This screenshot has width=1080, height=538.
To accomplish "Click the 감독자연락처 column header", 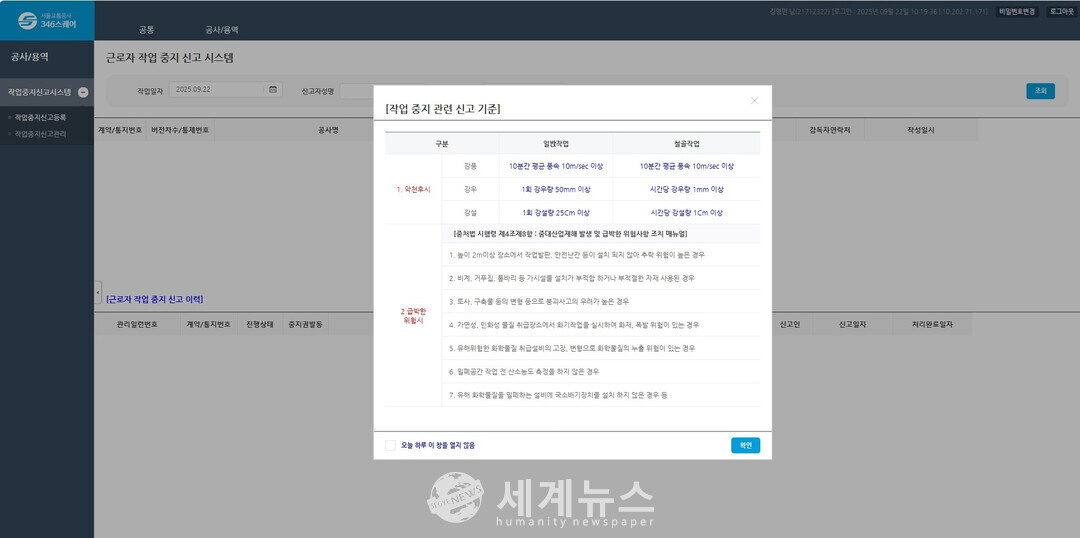I will (829, 130).
